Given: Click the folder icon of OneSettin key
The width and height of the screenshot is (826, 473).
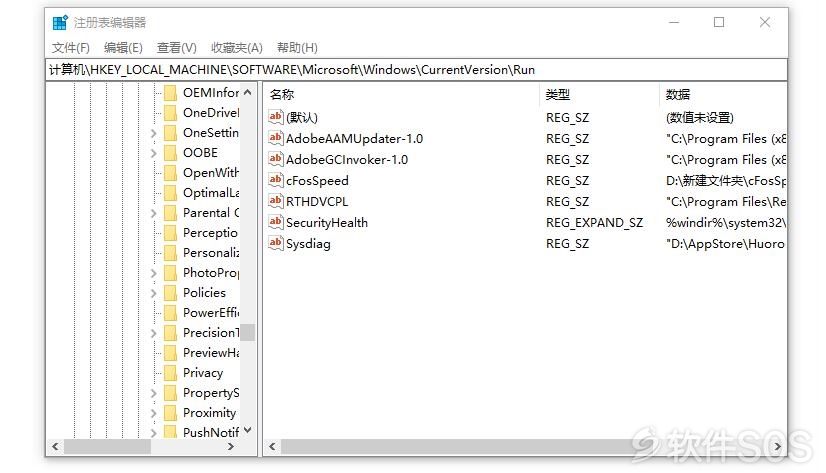Looking at the screenshot, I should click(x=170, y=133).
